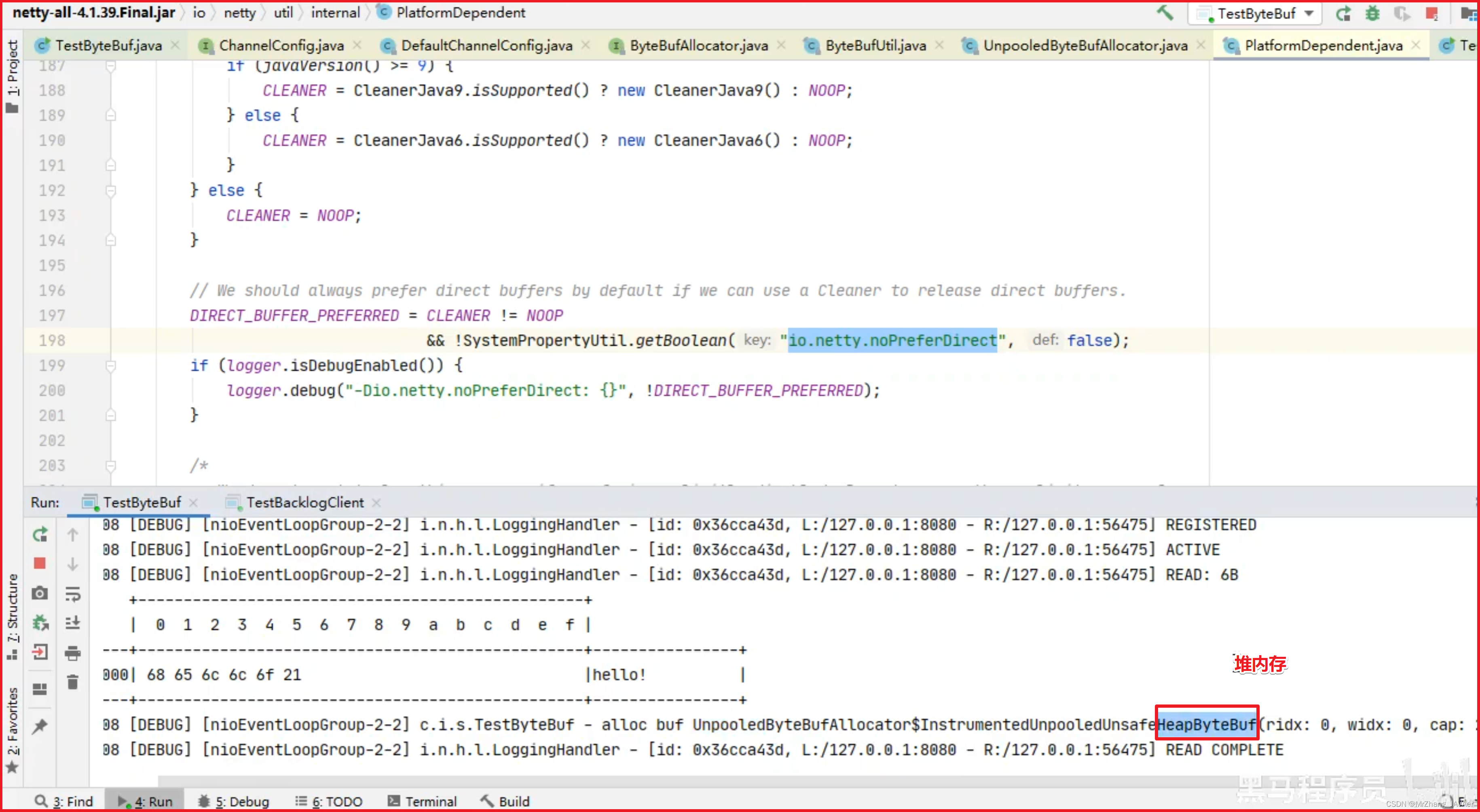The width and height of the screenshot is (1480, 812).
Task: Click the Stop running process icon
Action: click(40, 564)
